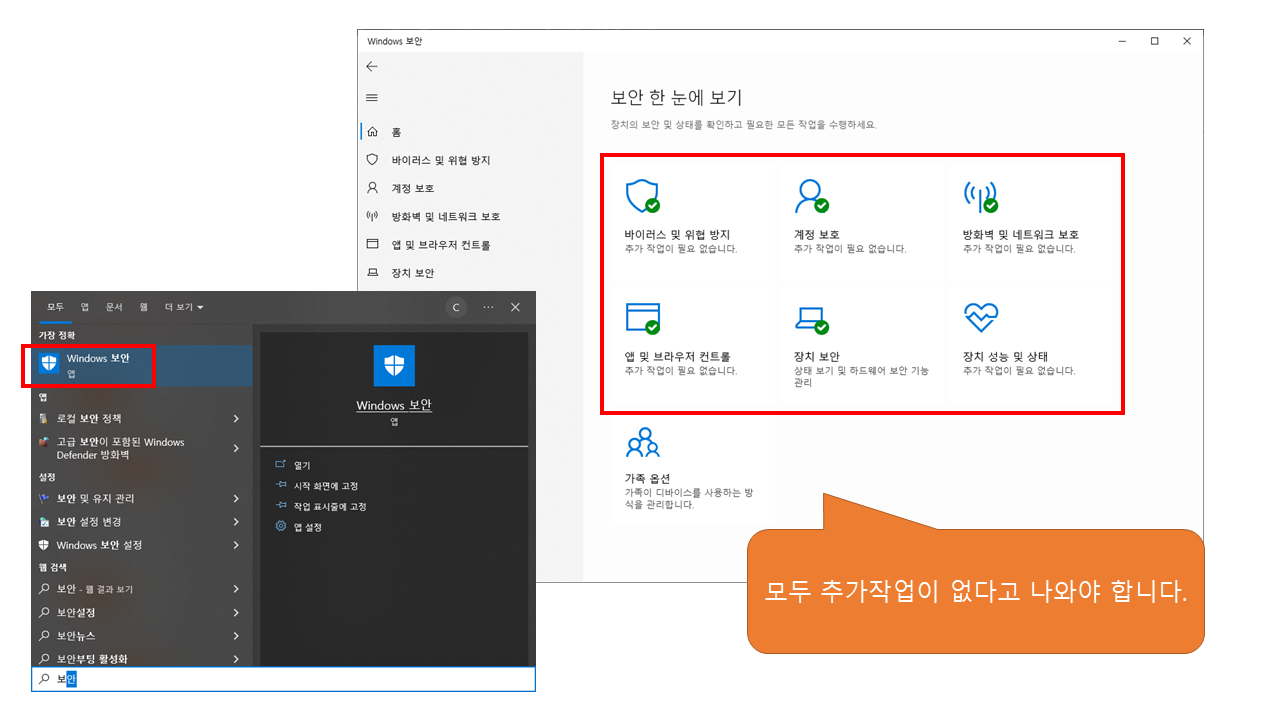Expand arrow for 보안 - 웹 결과 보기

click(x=236, y=589)
